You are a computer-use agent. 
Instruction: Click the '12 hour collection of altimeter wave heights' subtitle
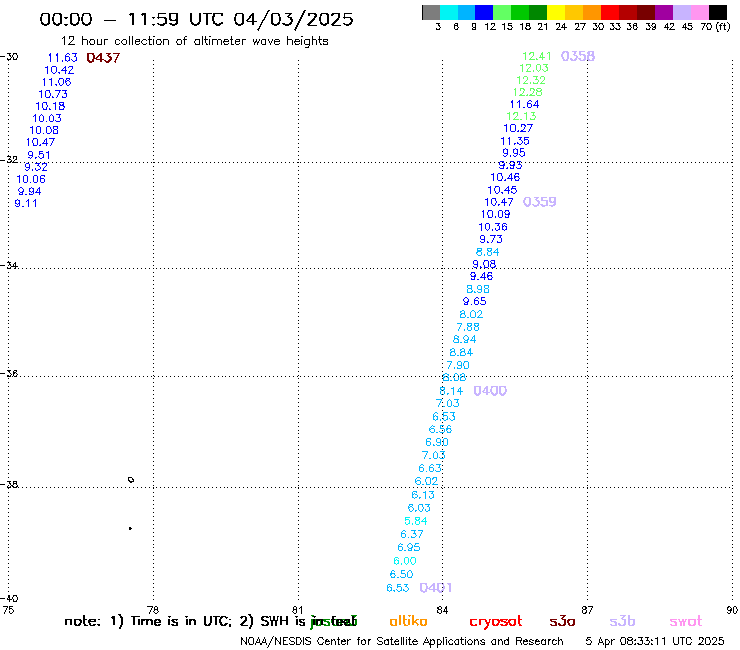coord(194,41)
